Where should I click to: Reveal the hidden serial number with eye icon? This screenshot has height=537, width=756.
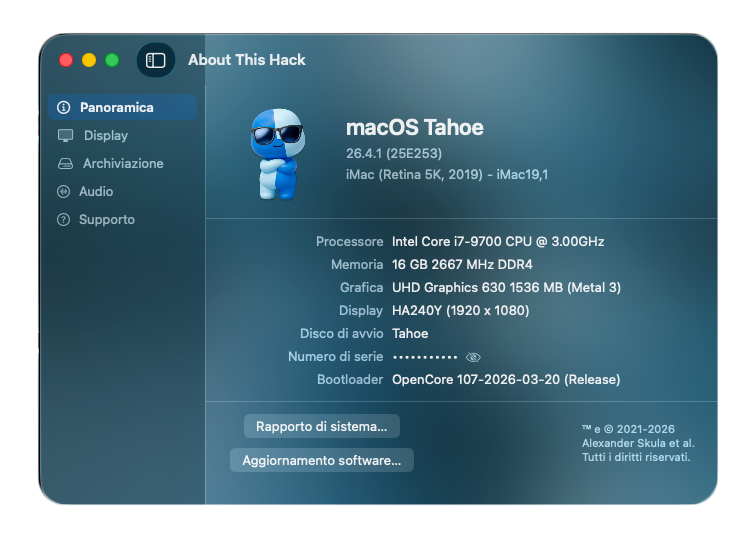point(473,357)
